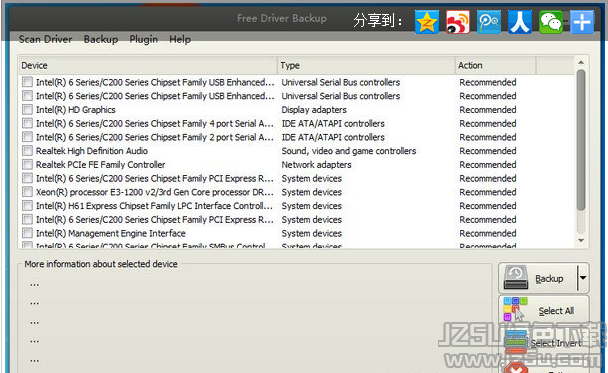Open the Plugin menu
The height and width of the screenshot is (373, 608).
tap(143, 39)
